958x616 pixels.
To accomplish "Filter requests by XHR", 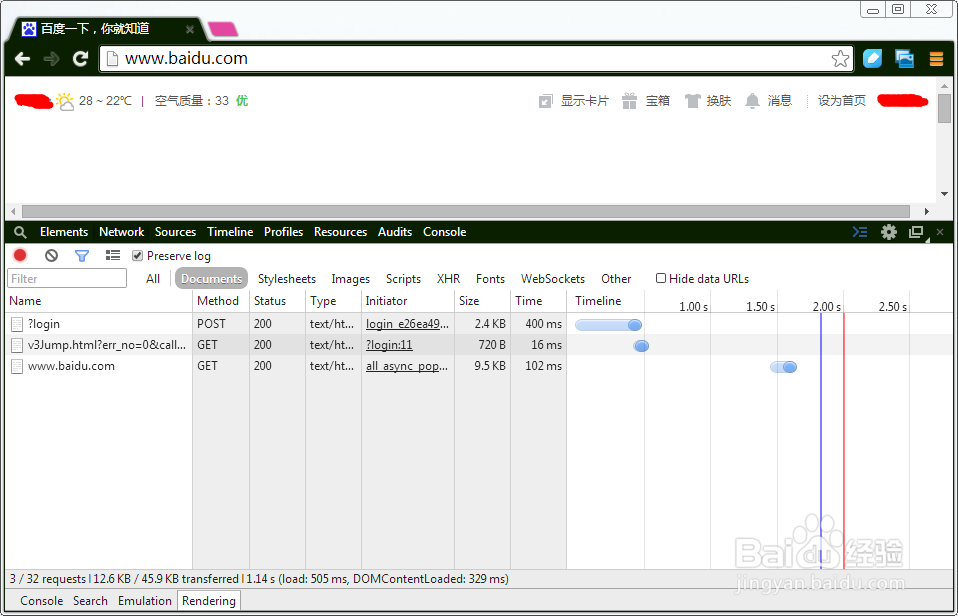I will point(448,279).
